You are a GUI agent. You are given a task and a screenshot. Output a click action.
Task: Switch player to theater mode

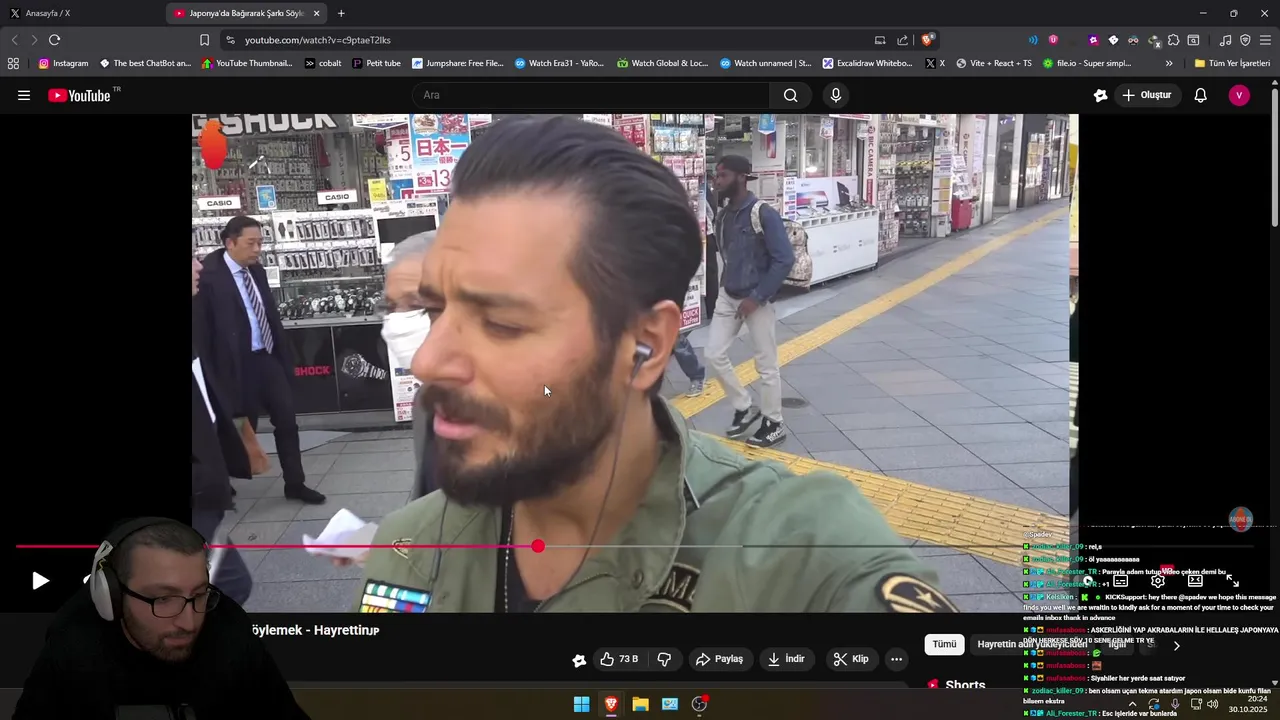click(1195, 580)
